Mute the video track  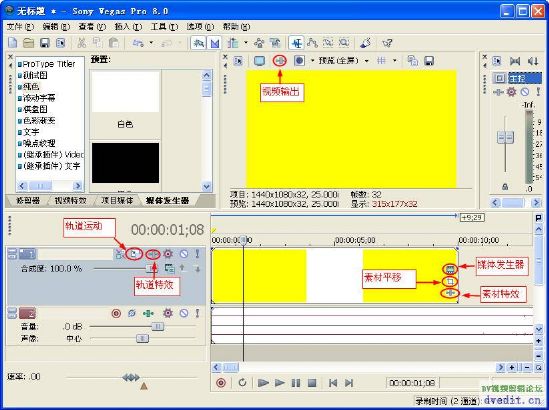point(183,254)
